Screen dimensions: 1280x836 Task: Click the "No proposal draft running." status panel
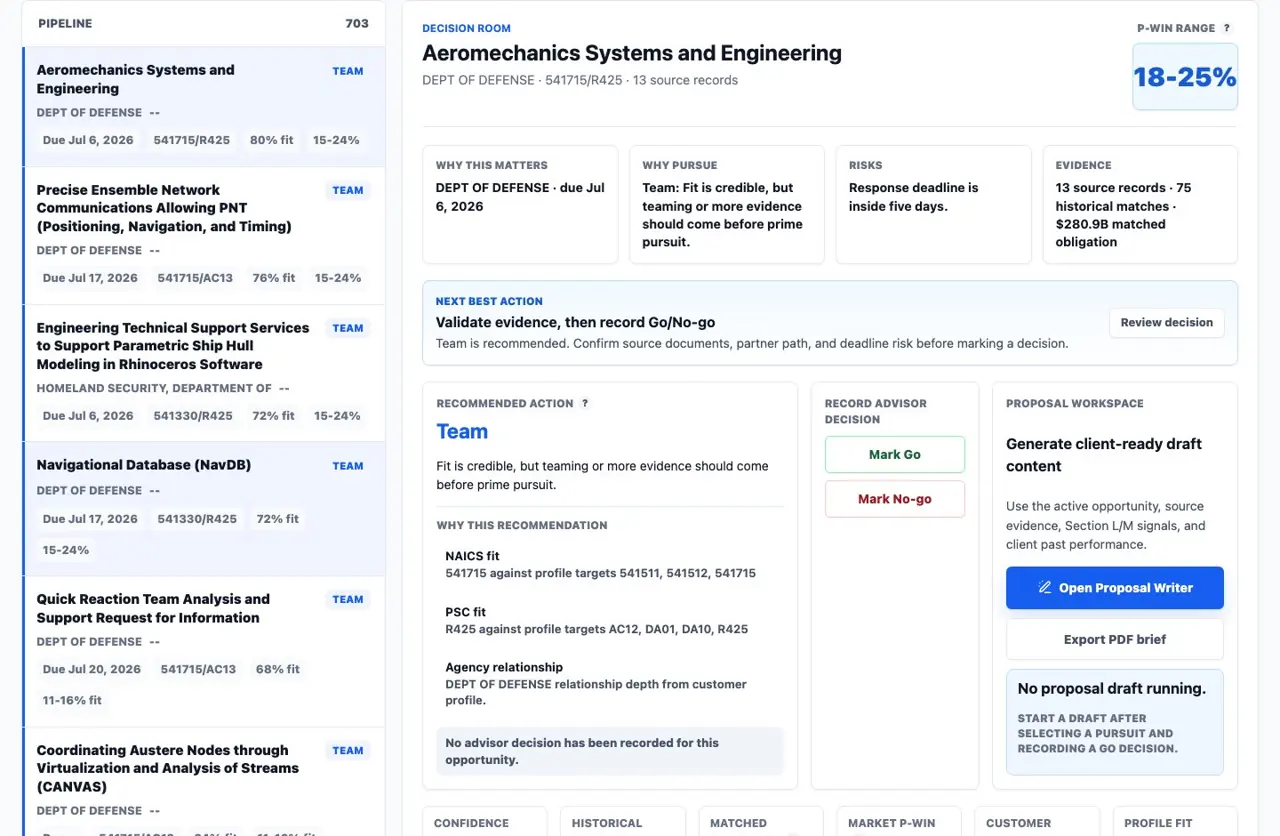pos(1115,722)
